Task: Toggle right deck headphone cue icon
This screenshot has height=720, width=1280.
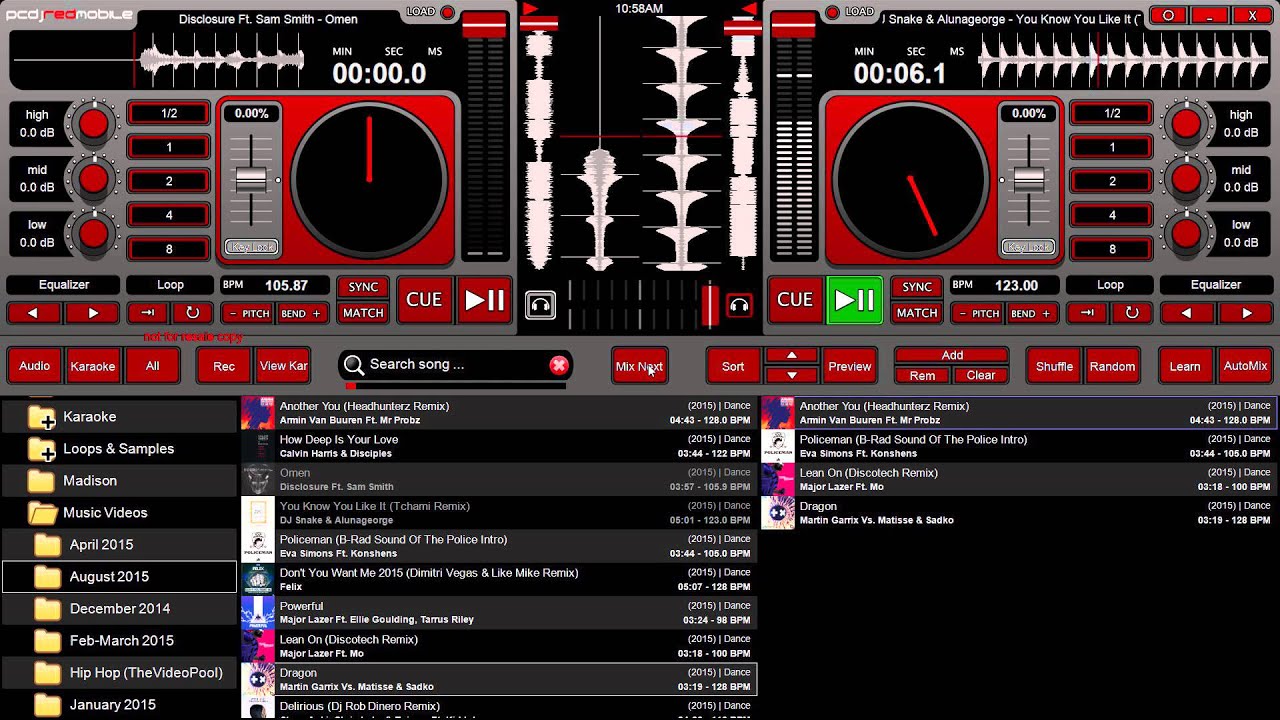Action: click(739, 305)
